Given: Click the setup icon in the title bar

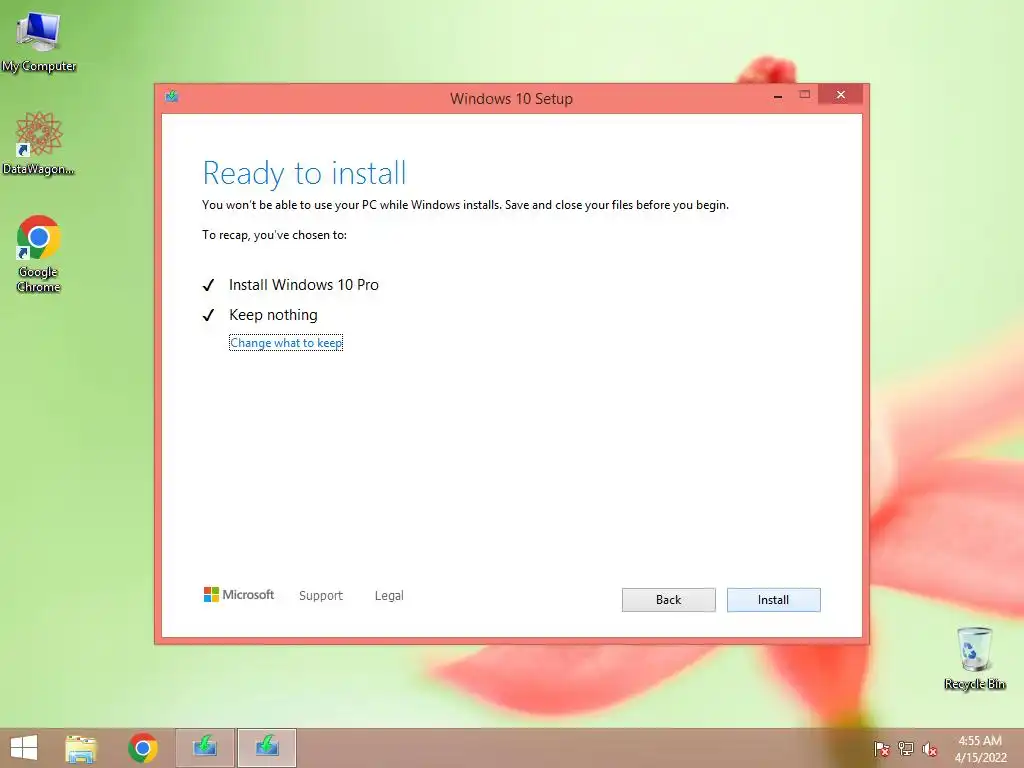Looking at the screenshot, I should click(x=172, y=97).
